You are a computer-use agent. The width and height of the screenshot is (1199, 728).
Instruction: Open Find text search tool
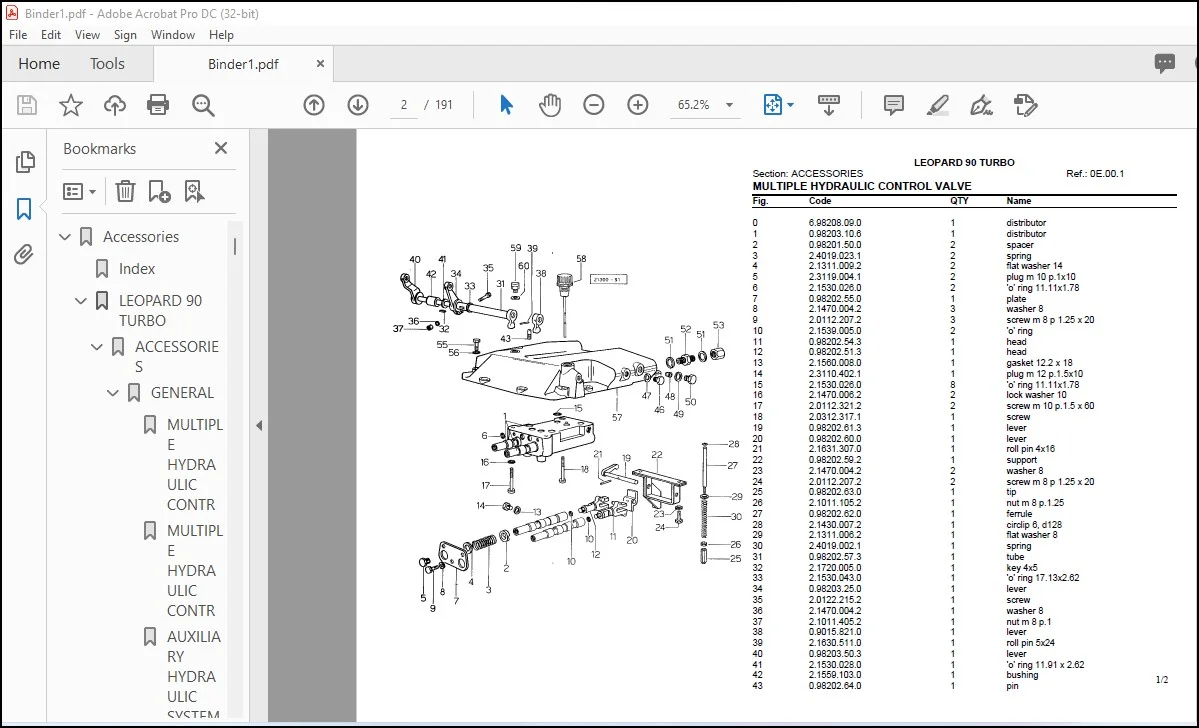pos(203,105)
